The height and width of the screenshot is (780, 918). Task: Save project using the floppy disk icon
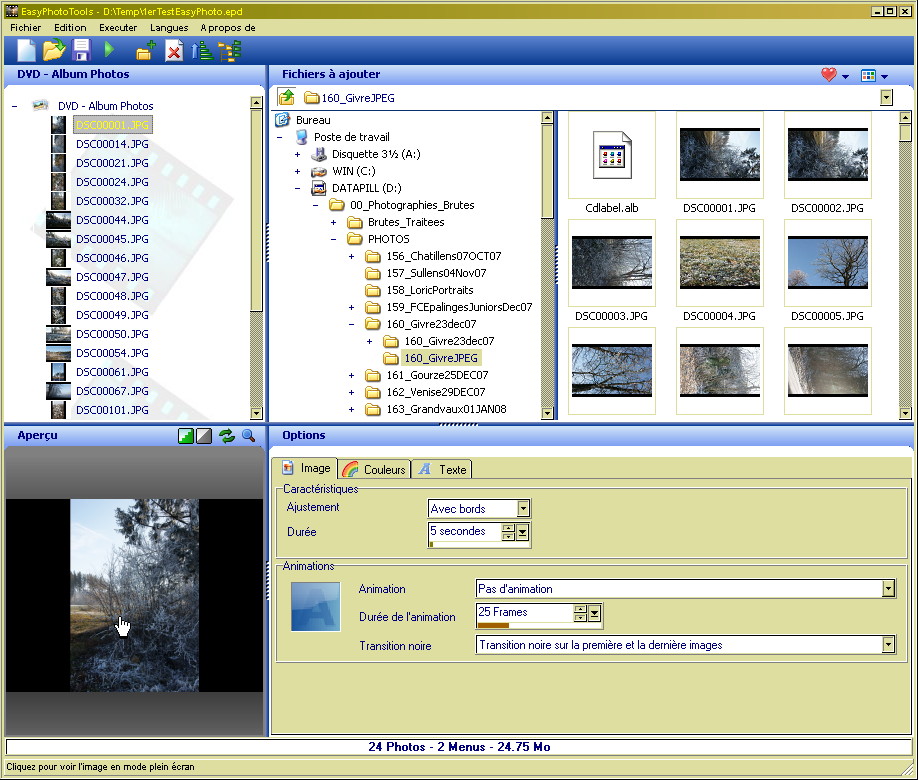81,50
